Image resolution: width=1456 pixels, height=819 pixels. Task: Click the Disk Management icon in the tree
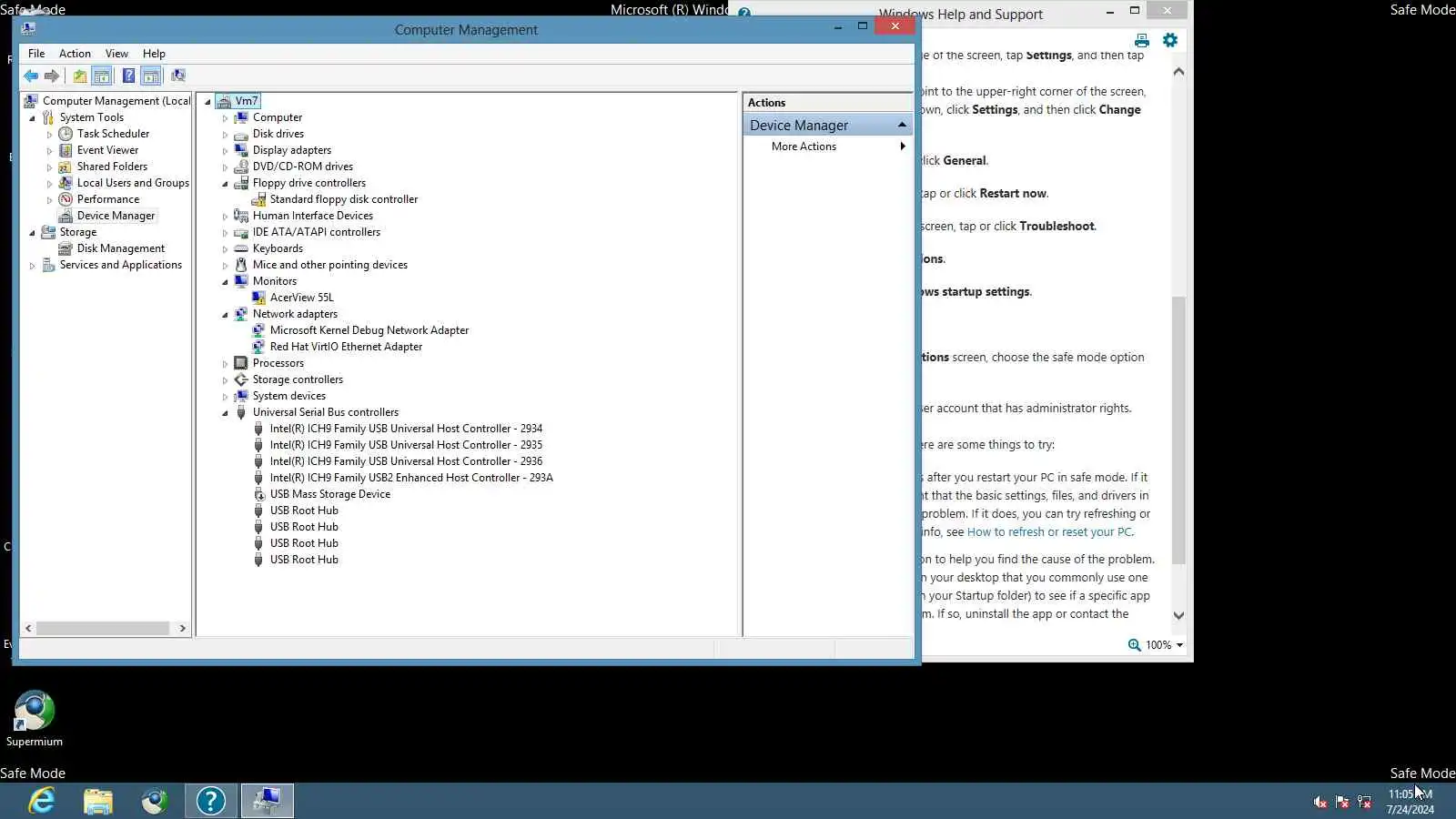pos(66,248)
